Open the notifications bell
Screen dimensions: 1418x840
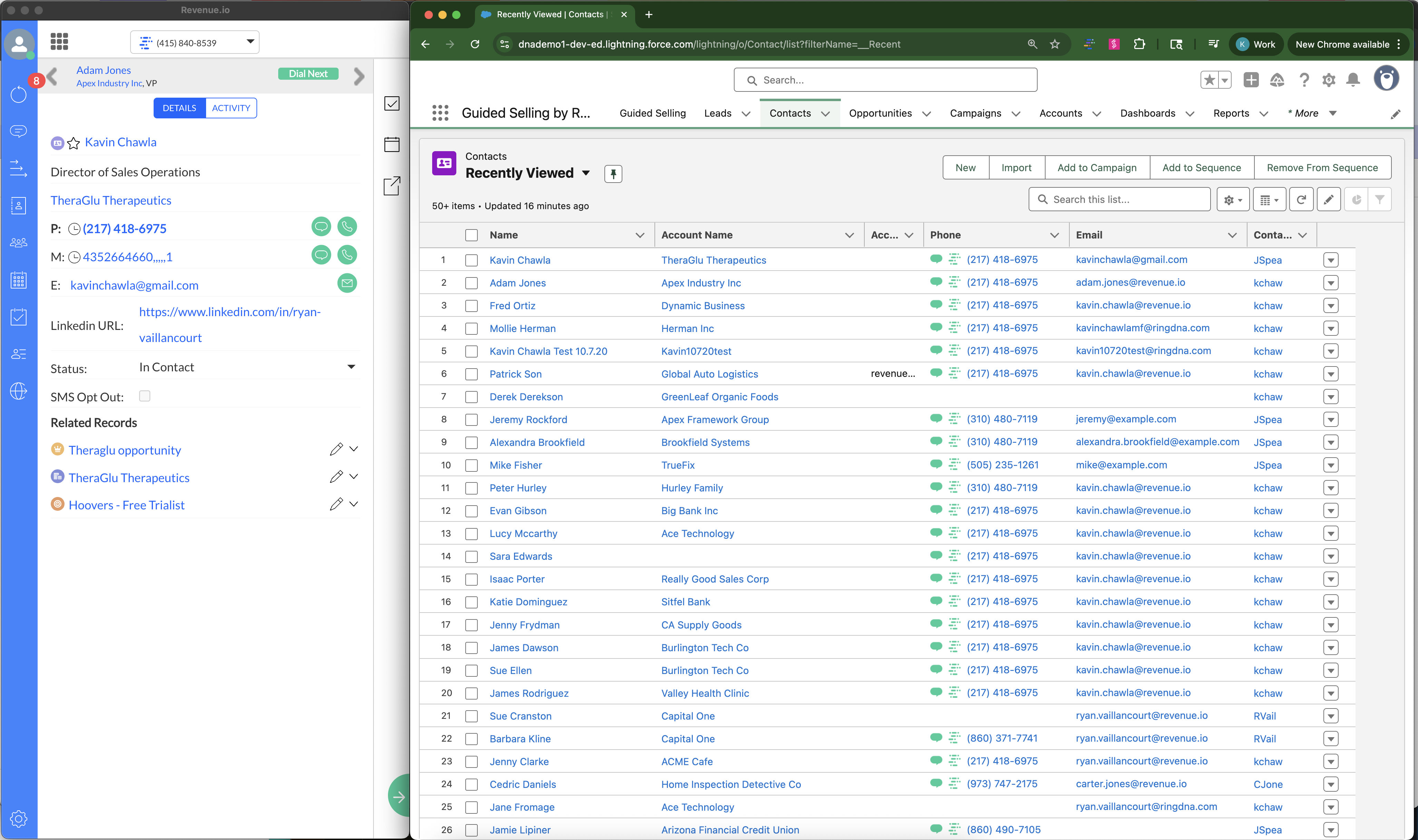pyautogui.click(x=1353, y=80)
